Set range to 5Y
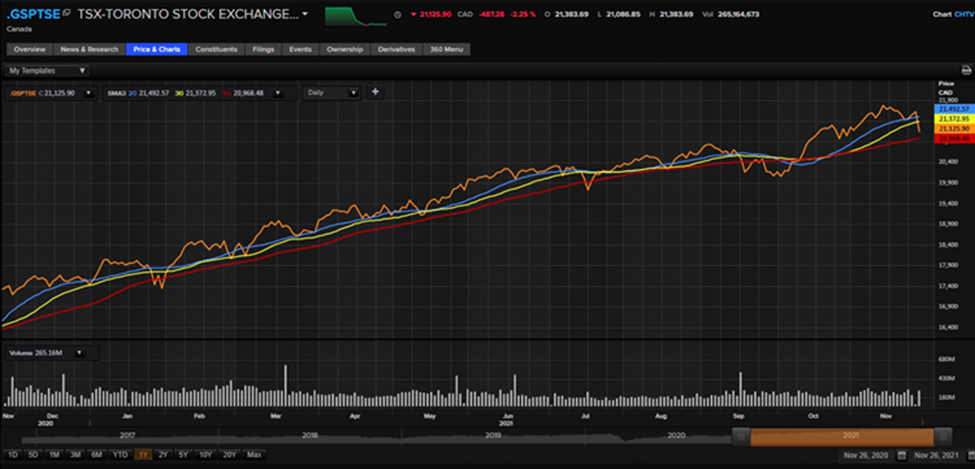Image resolution: width=975 pixels, height=469 pixels. point(183,455)
